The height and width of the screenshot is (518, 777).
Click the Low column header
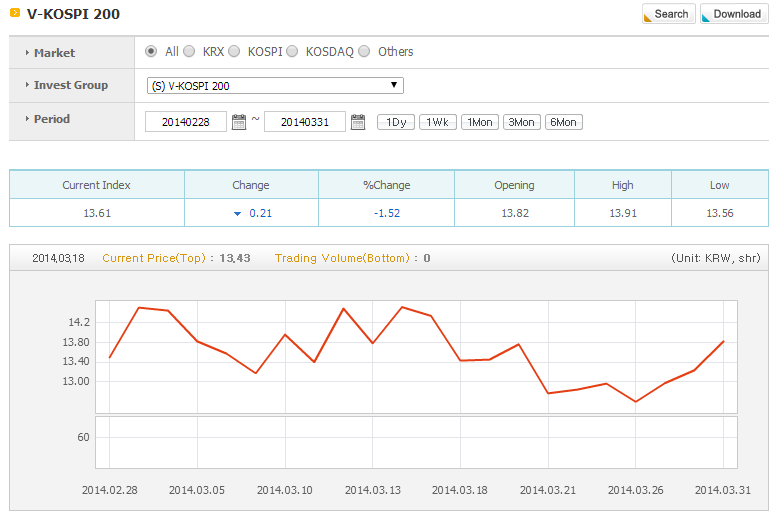pos(720,185)
